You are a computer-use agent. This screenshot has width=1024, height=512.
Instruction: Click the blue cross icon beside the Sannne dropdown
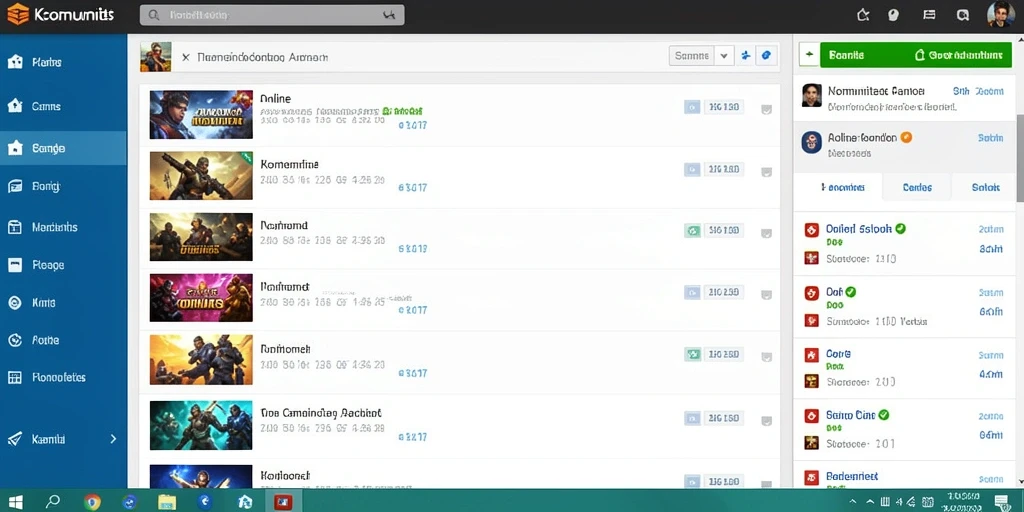pos(746,56)
